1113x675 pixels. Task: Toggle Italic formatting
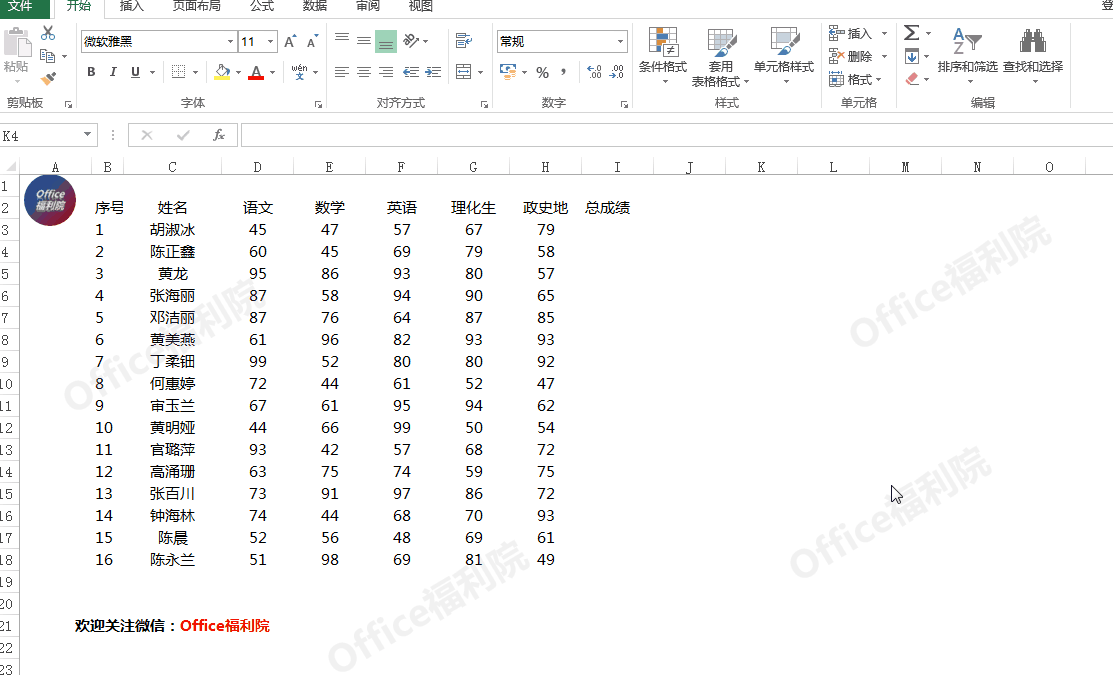tap(113, 72)
